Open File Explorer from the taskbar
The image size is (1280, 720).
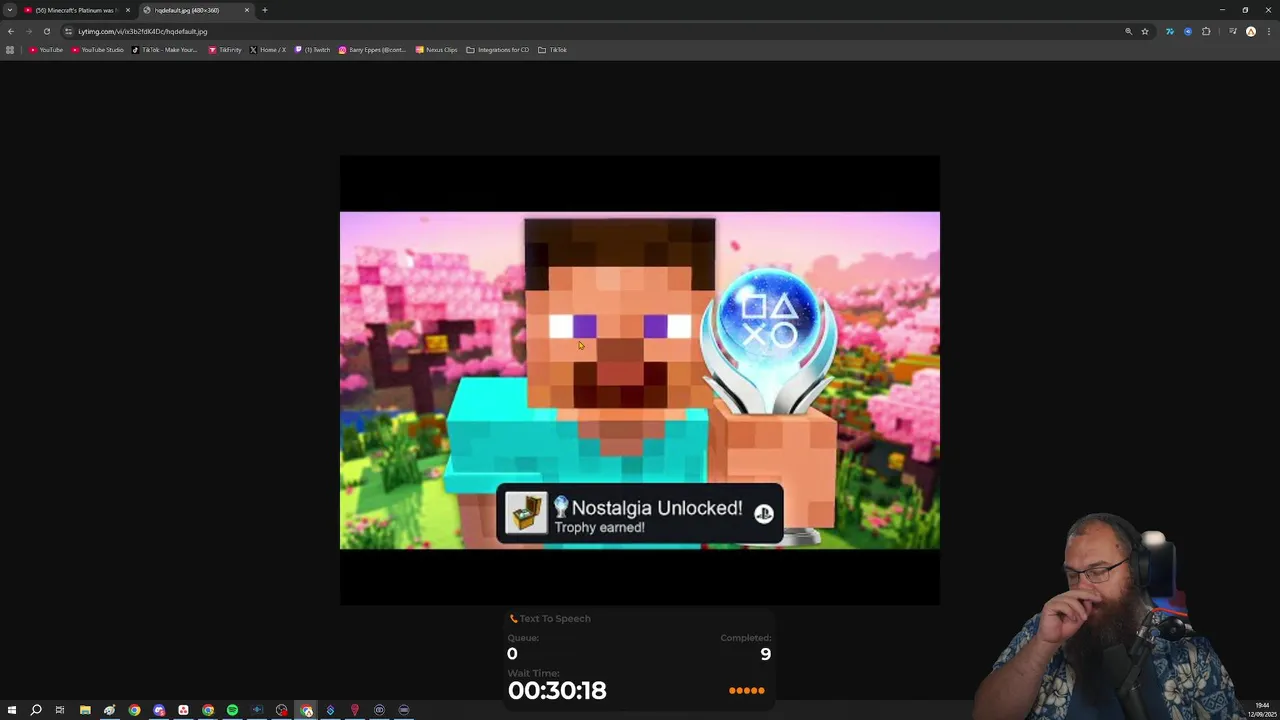(x=85, y=710)
